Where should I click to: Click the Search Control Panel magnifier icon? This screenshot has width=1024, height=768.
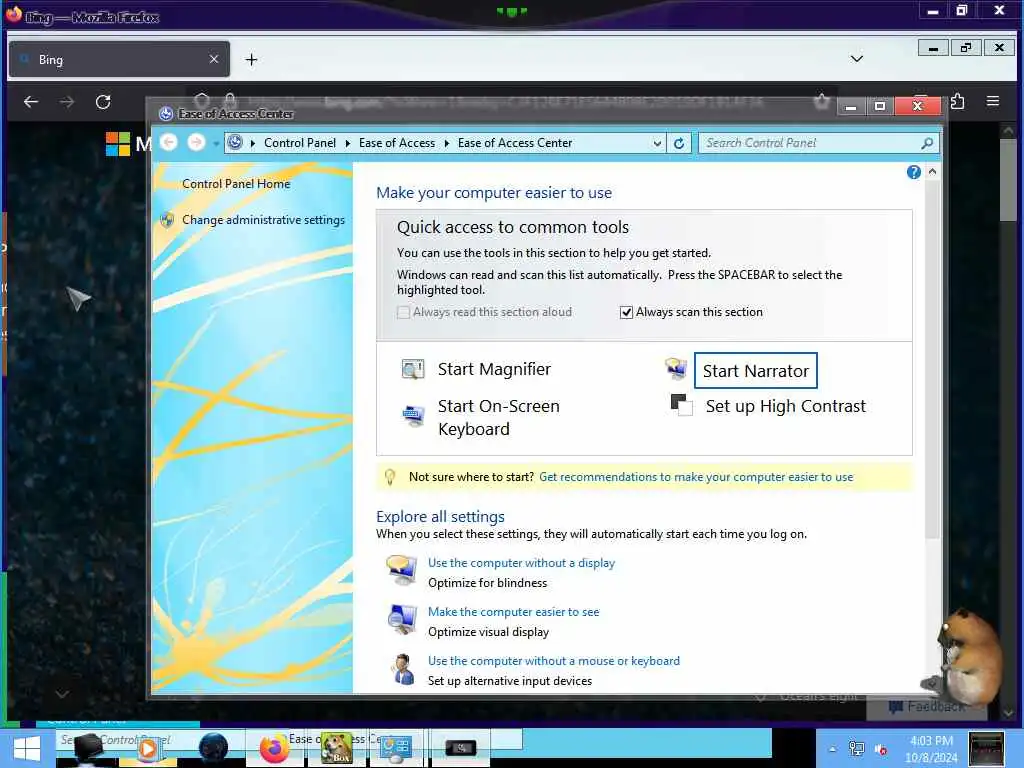coord(927,143)
